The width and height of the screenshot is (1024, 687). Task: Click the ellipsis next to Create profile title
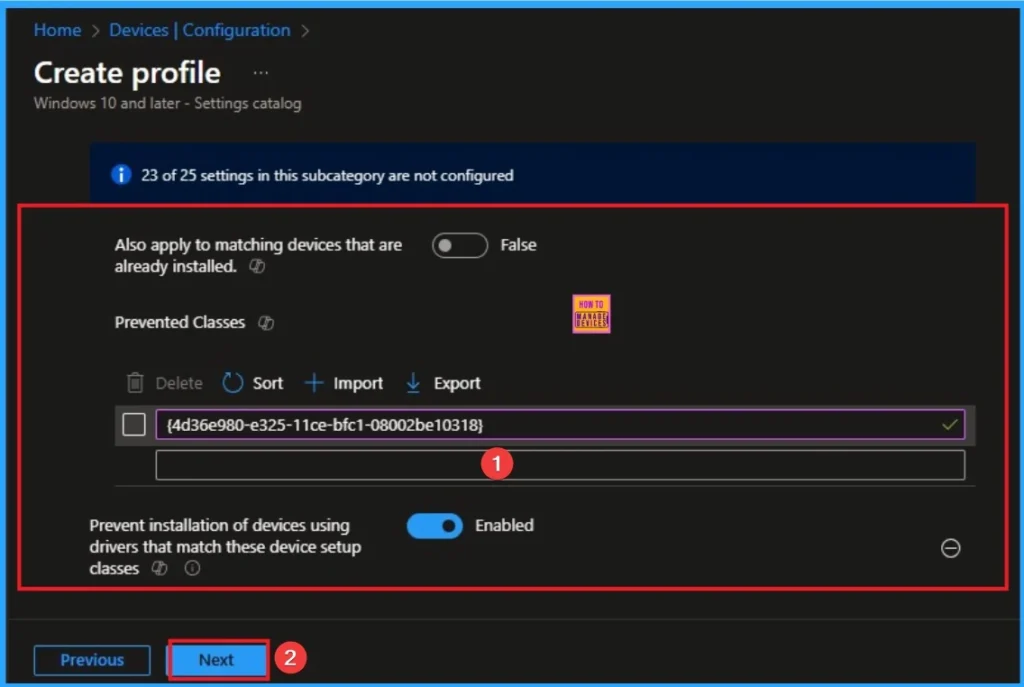click(260, 70)
